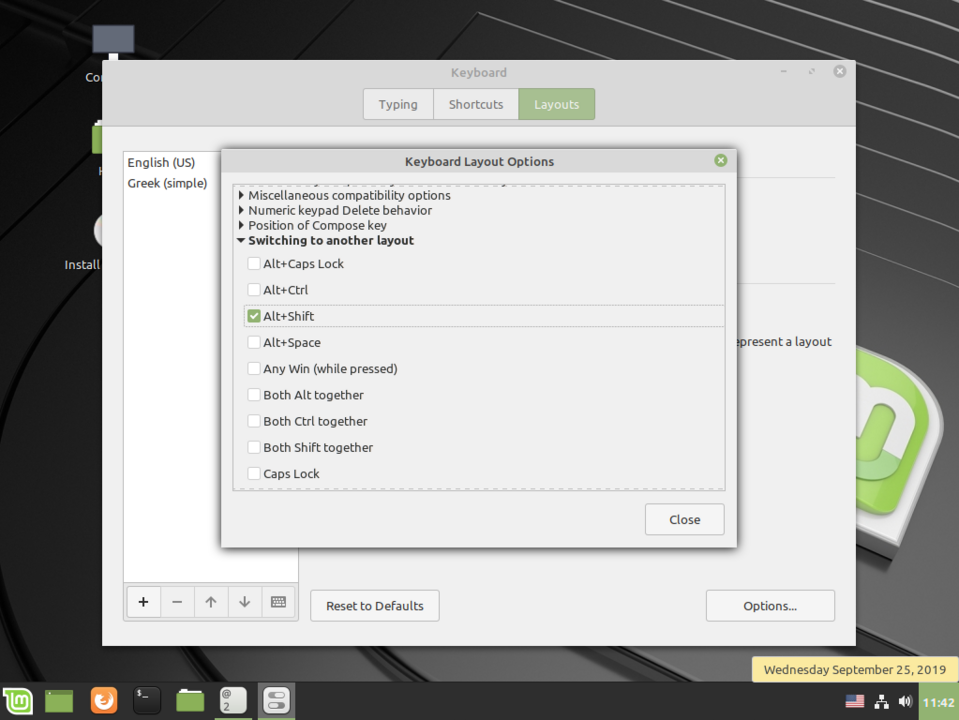The width and height of the screenshot is (959, 720).
Task: Expand Numeric keypad Delete behavior
Action: (242, 210)
